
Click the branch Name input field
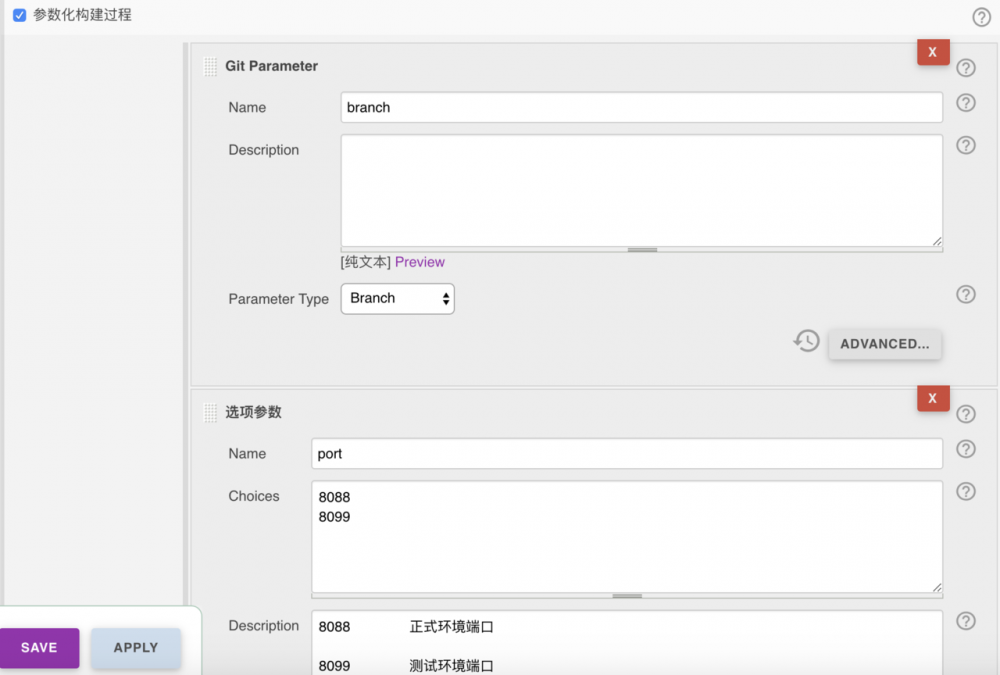(x=641, y=106)
